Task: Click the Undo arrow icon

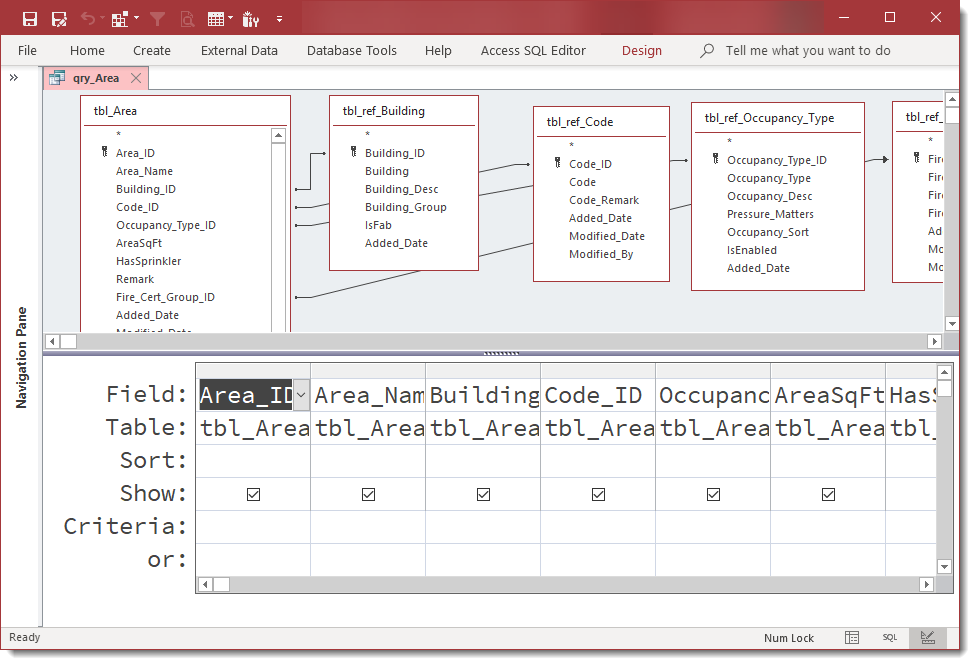Action: (88, 19)
